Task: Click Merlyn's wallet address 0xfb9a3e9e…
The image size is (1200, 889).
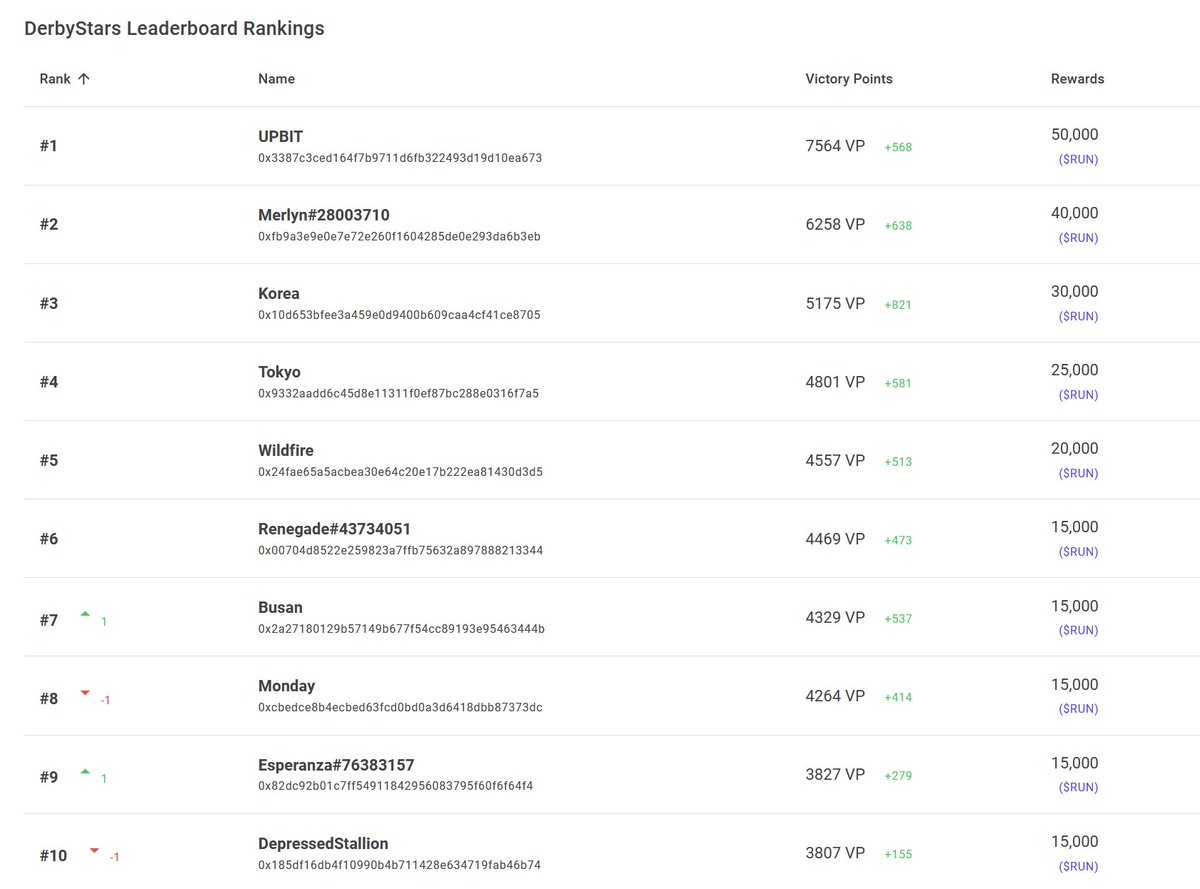Action: 399,236
